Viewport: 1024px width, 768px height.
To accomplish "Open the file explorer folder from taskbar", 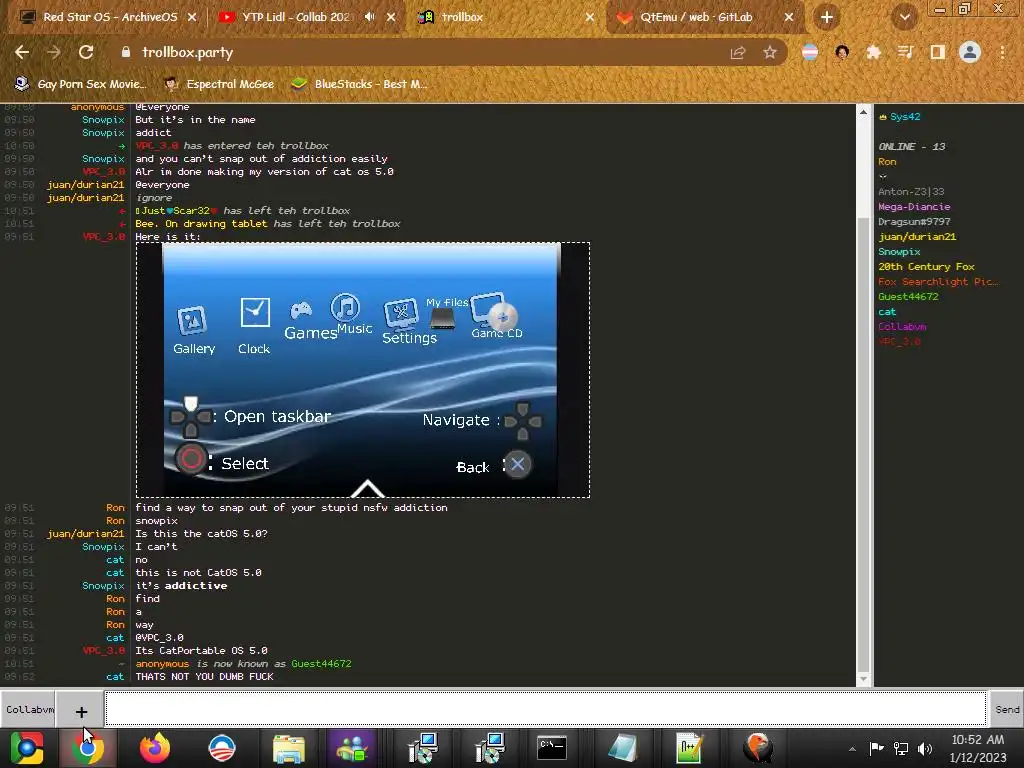I will 289,748.
